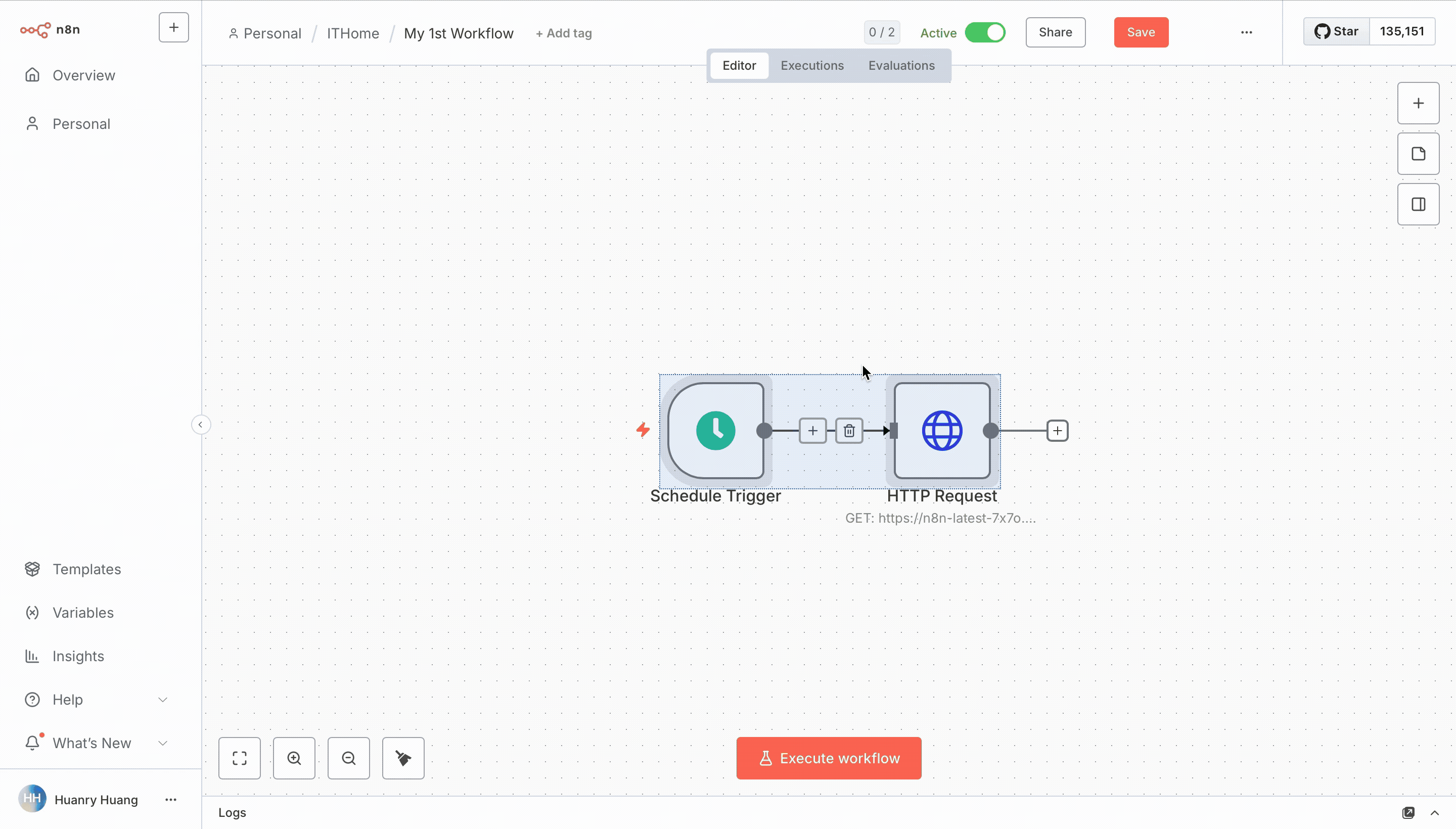This screenshot has height=829, width=1456.
Task: Fit the canvas to view
Action: 240,758
